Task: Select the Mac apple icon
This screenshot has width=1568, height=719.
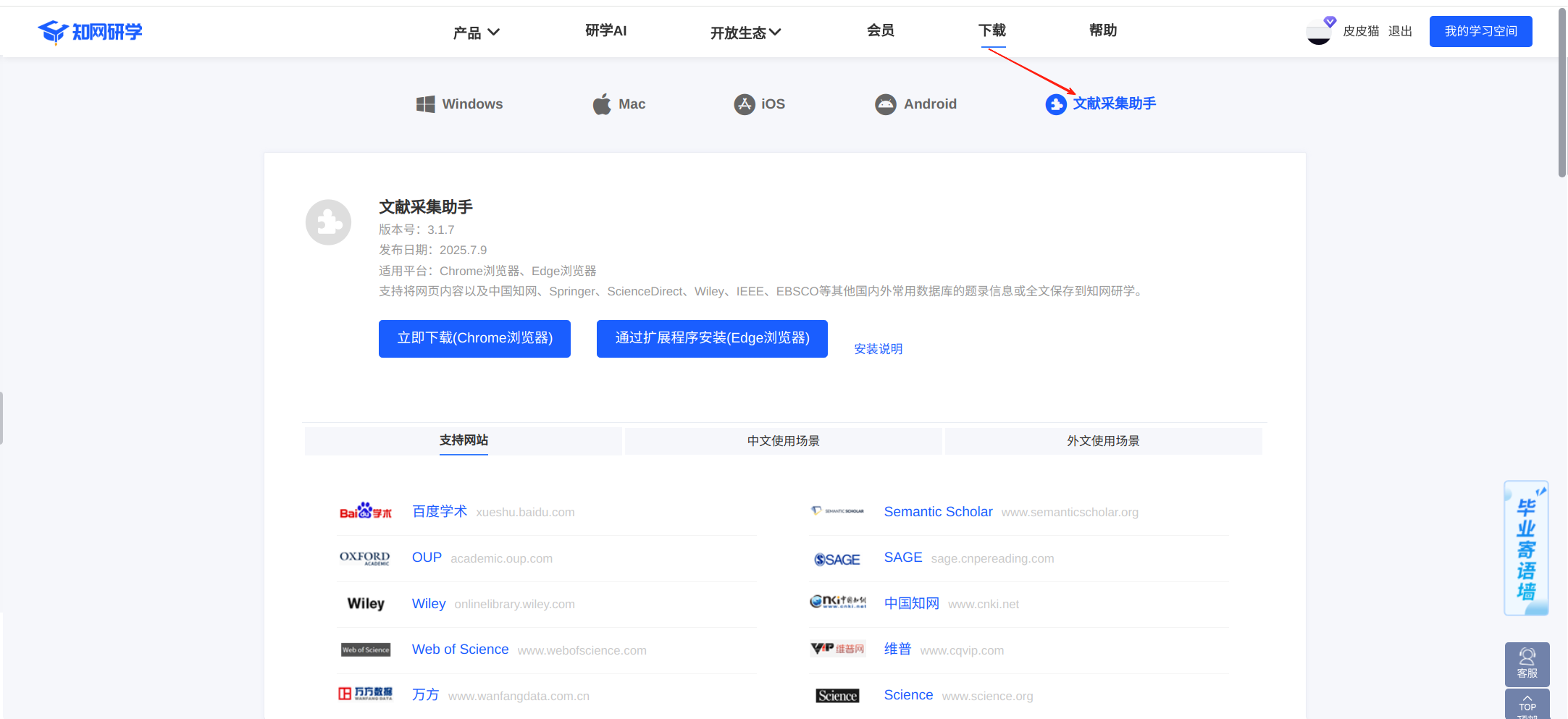Action: click(602, 104)
